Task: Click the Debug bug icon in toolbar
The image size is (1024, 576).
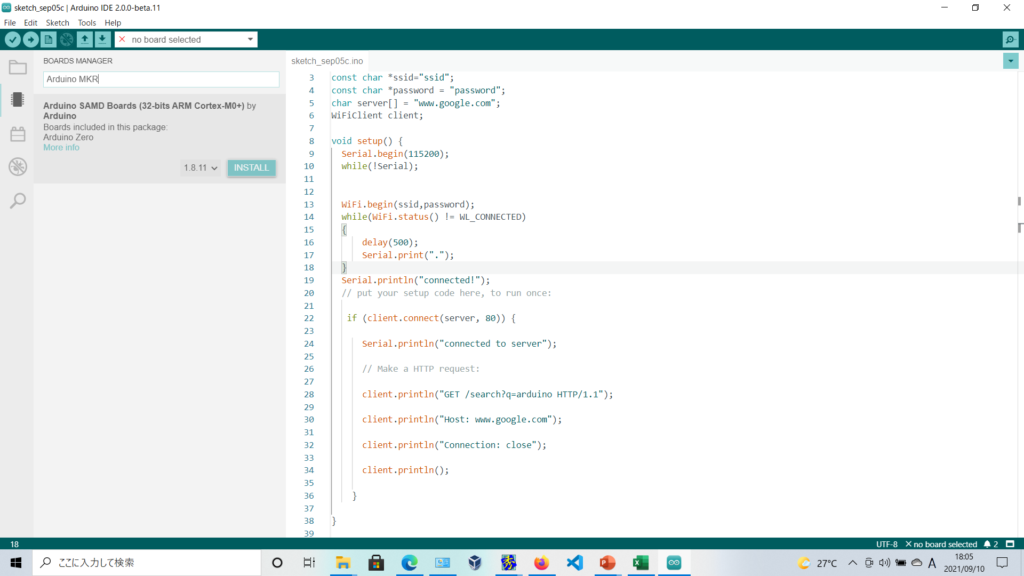Action: click(x=67, y=40)
